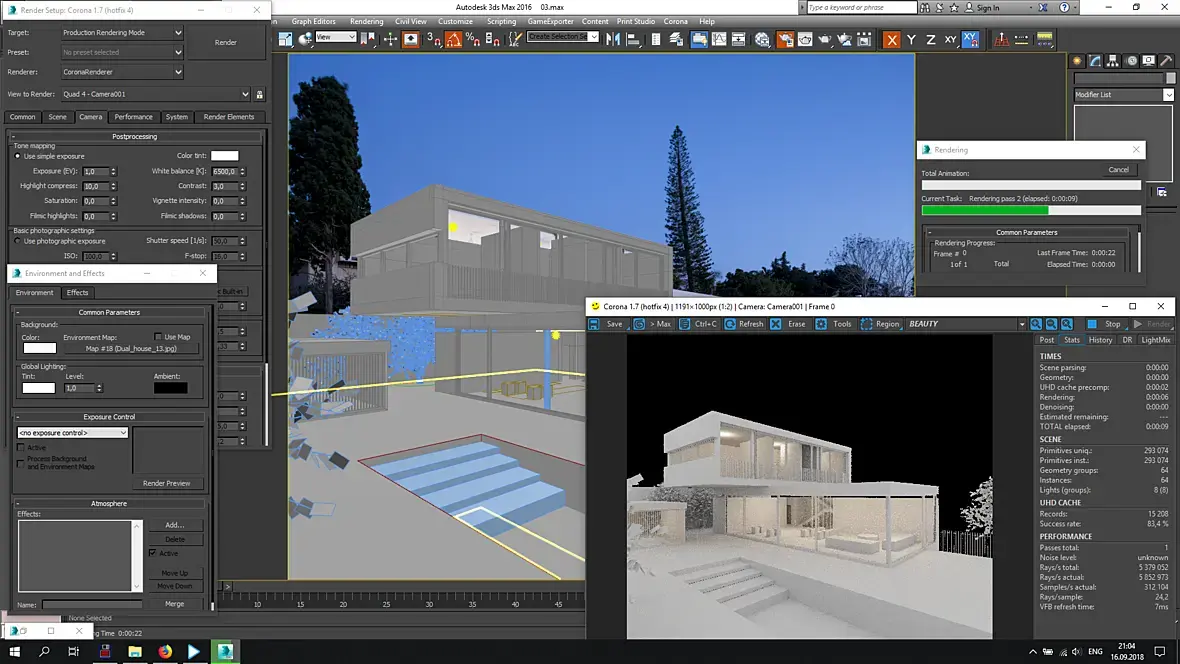
Task: Click the Mirror tool icon
Action: (x=613, y=39)
